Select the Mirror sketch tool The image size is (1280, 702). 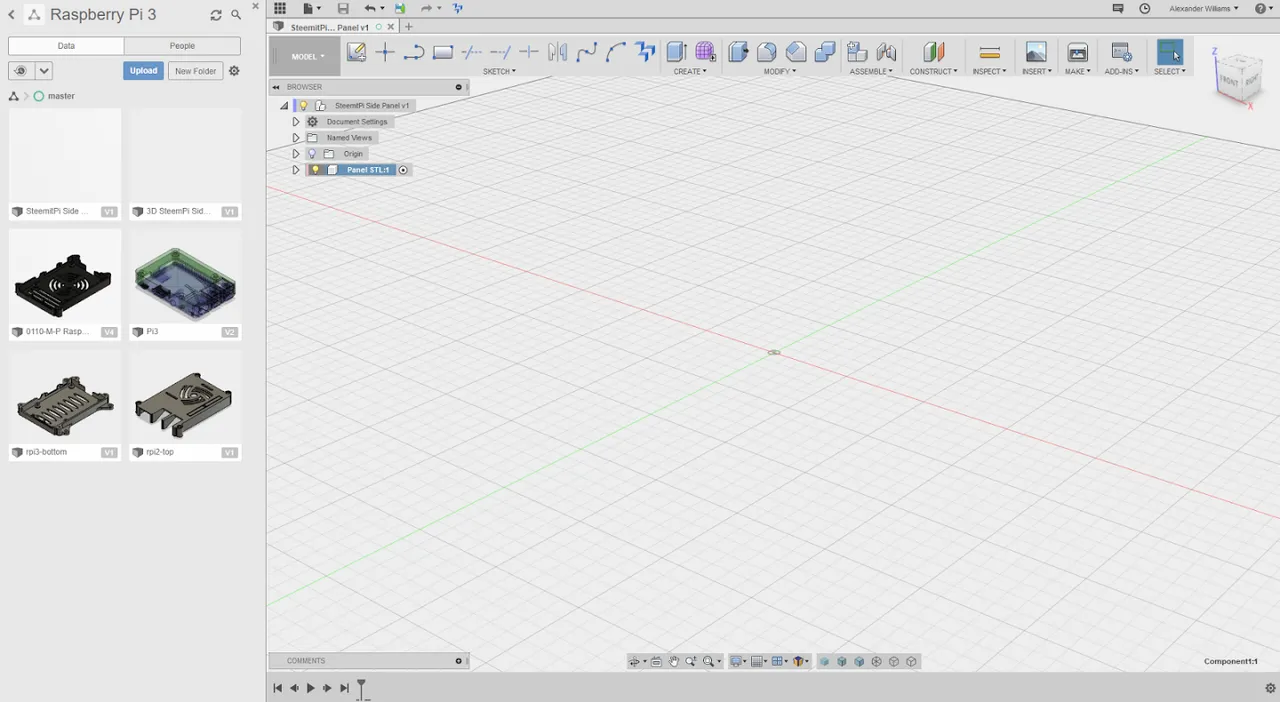[558, 52]
